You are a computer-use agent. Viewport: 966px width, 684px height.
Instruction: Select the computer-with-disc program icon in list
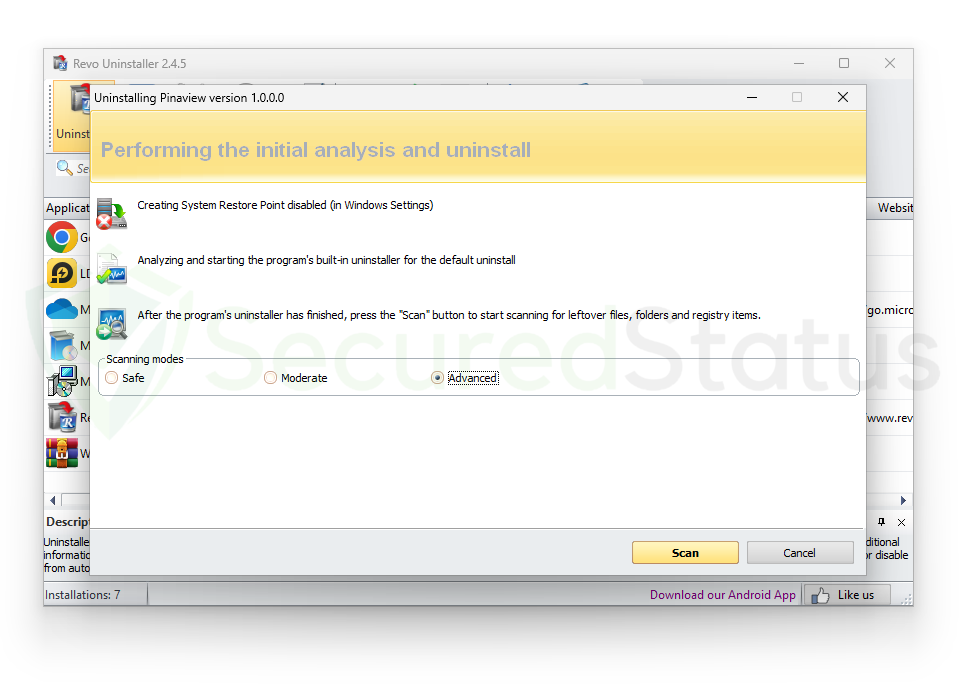[62, 381]
